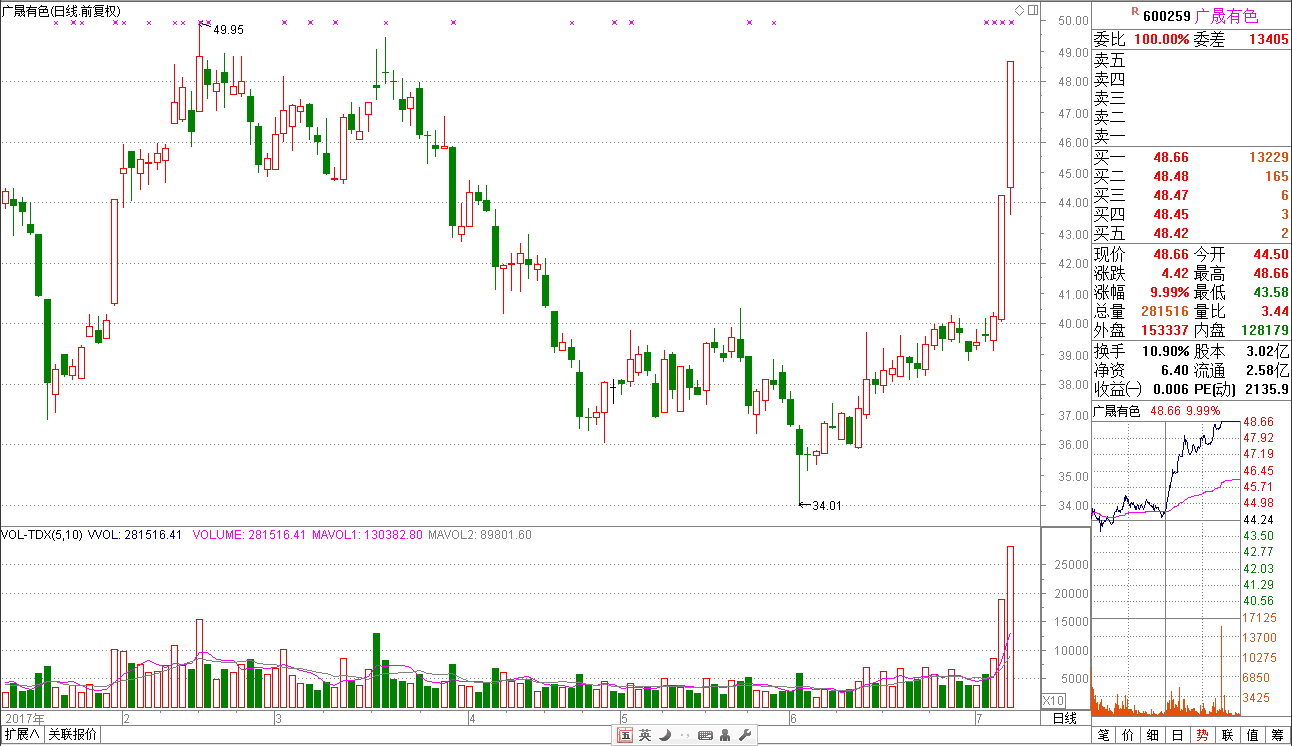
Task: Click the 最低 value 43.58
Action: pyautogui.click(x=1271, y=293)
